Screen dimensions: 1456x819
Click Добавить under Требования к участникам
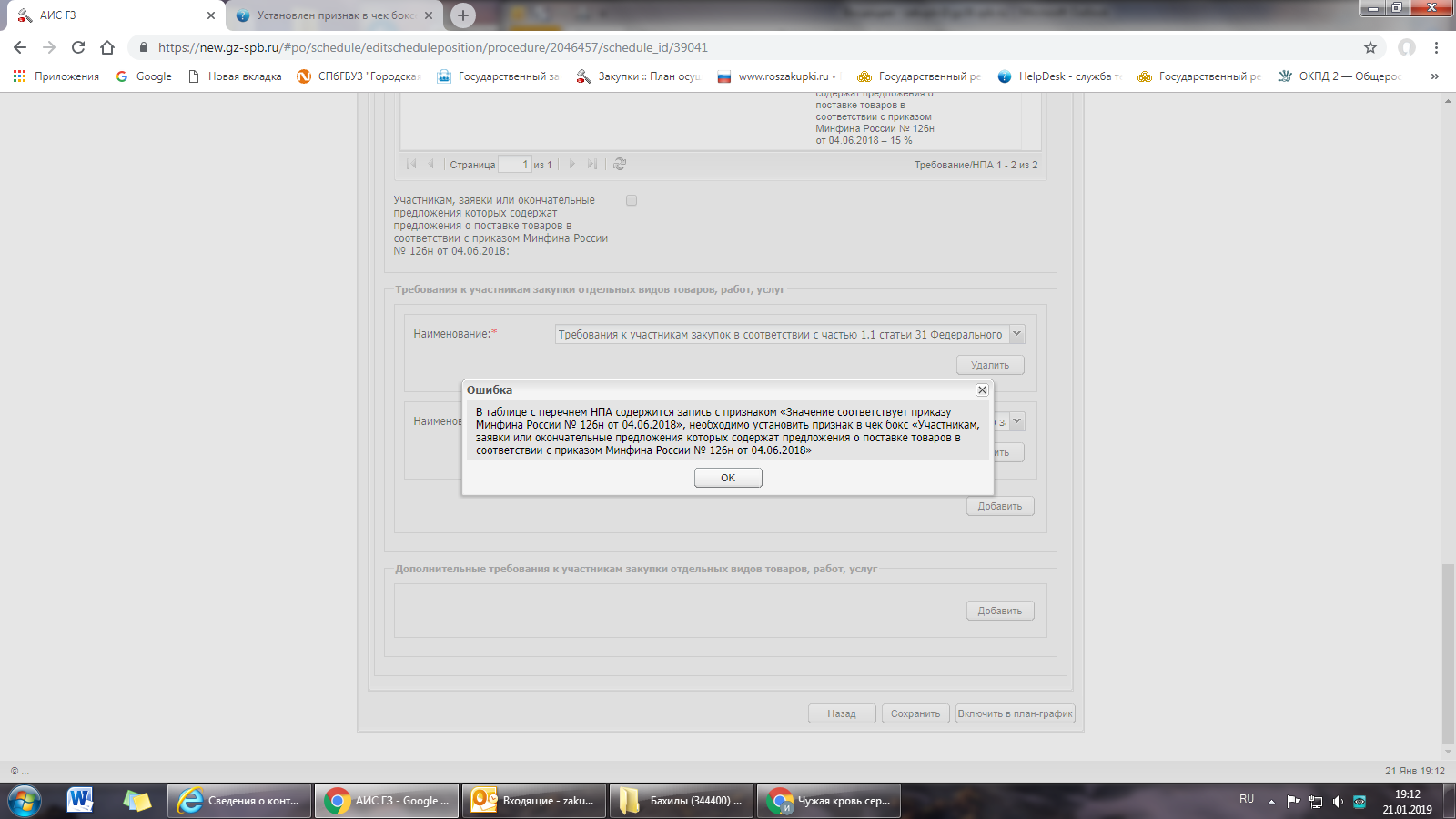click(1000, 506)
